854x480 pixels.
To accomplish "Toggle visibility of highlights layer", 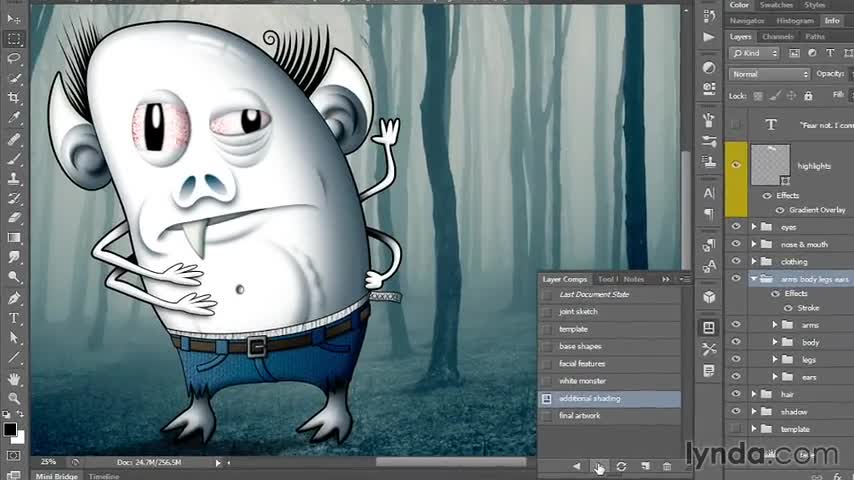I will (736, 165).
